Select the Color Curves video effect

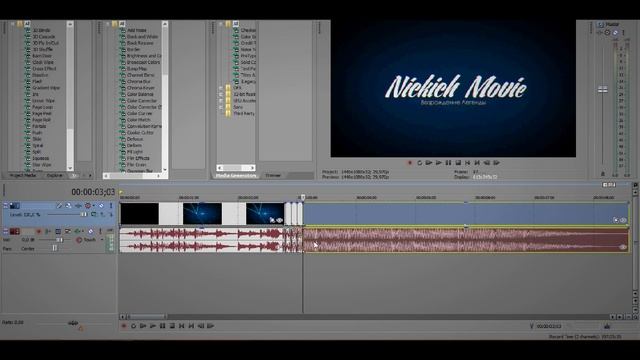click(x=139, y=113)
